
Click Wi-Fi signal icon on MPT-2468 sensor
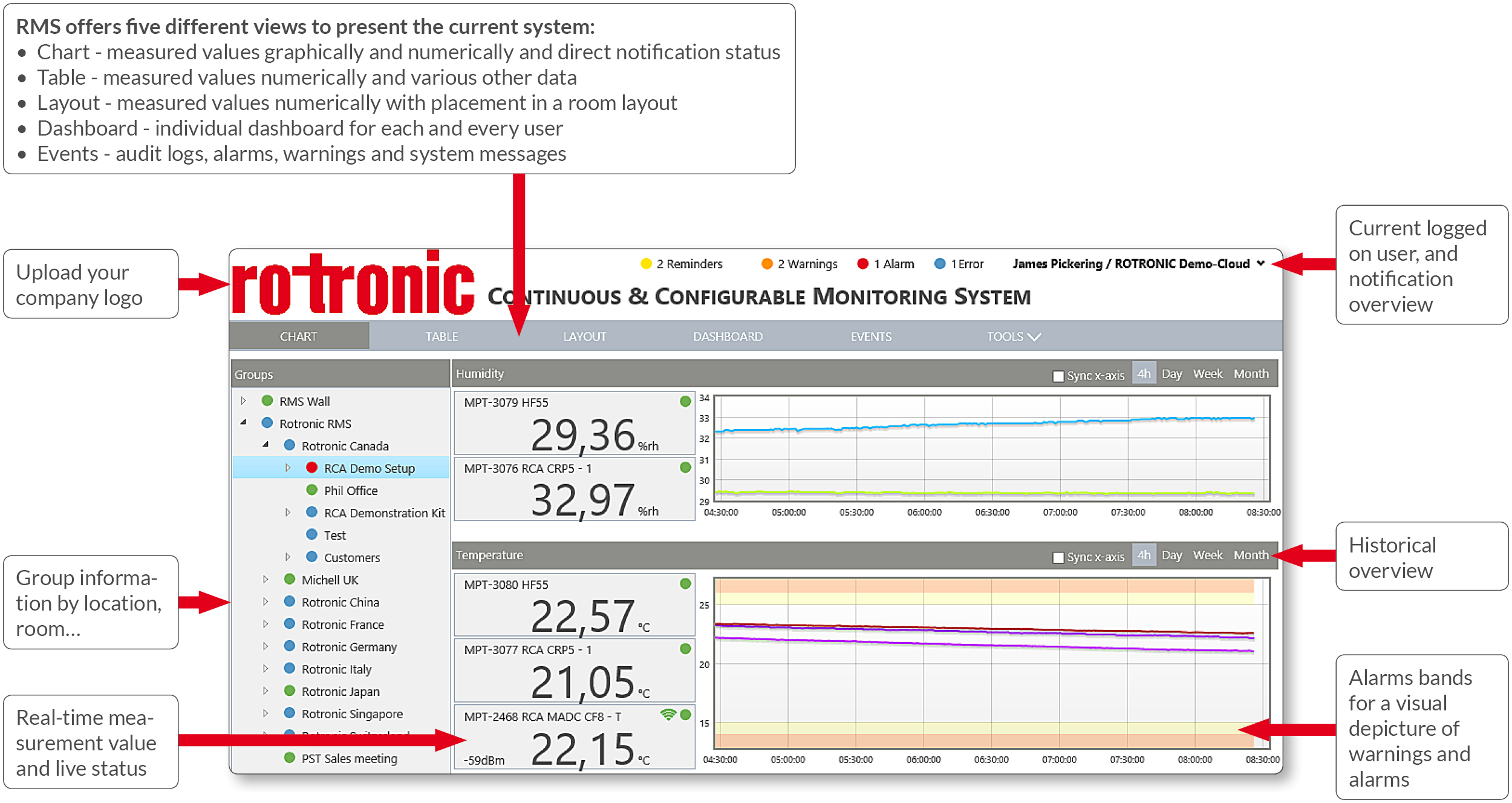(x=668, y=715)
